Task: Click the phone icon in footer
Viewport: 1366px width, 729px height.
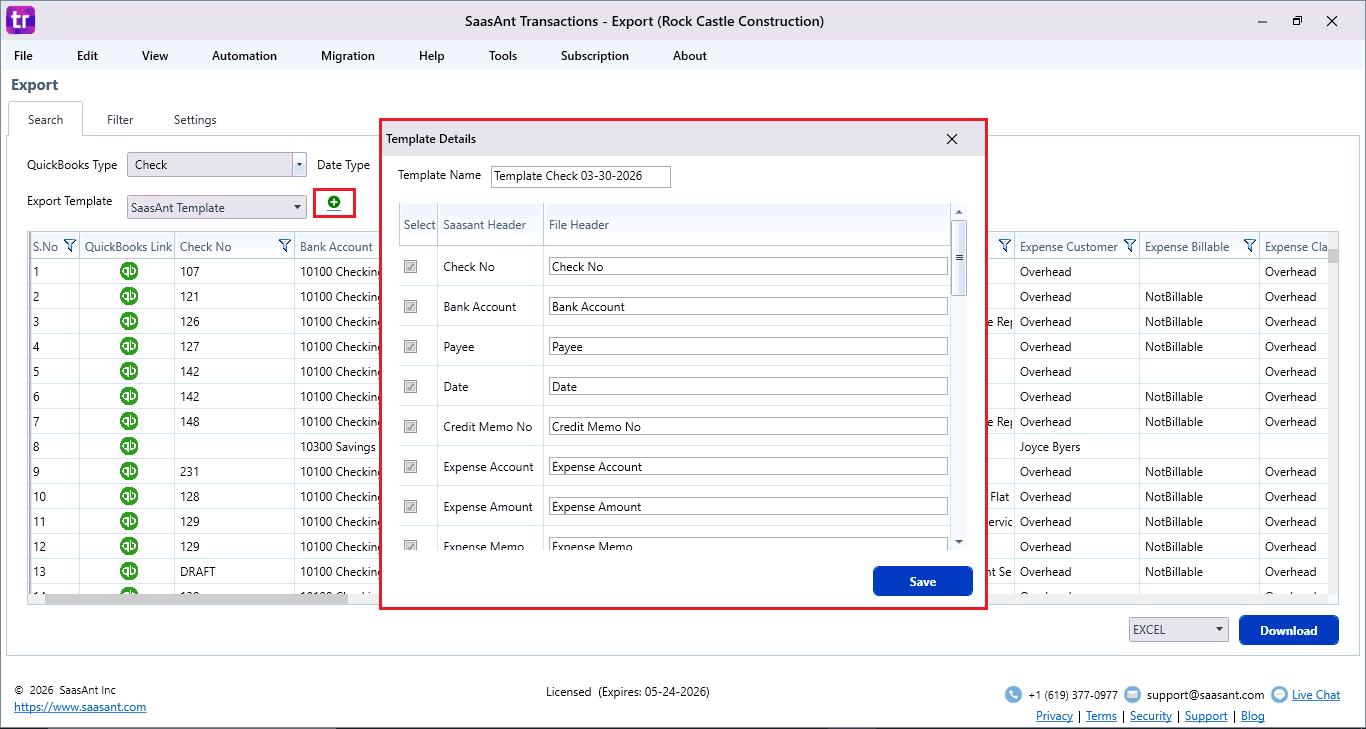Action: 1013,695
